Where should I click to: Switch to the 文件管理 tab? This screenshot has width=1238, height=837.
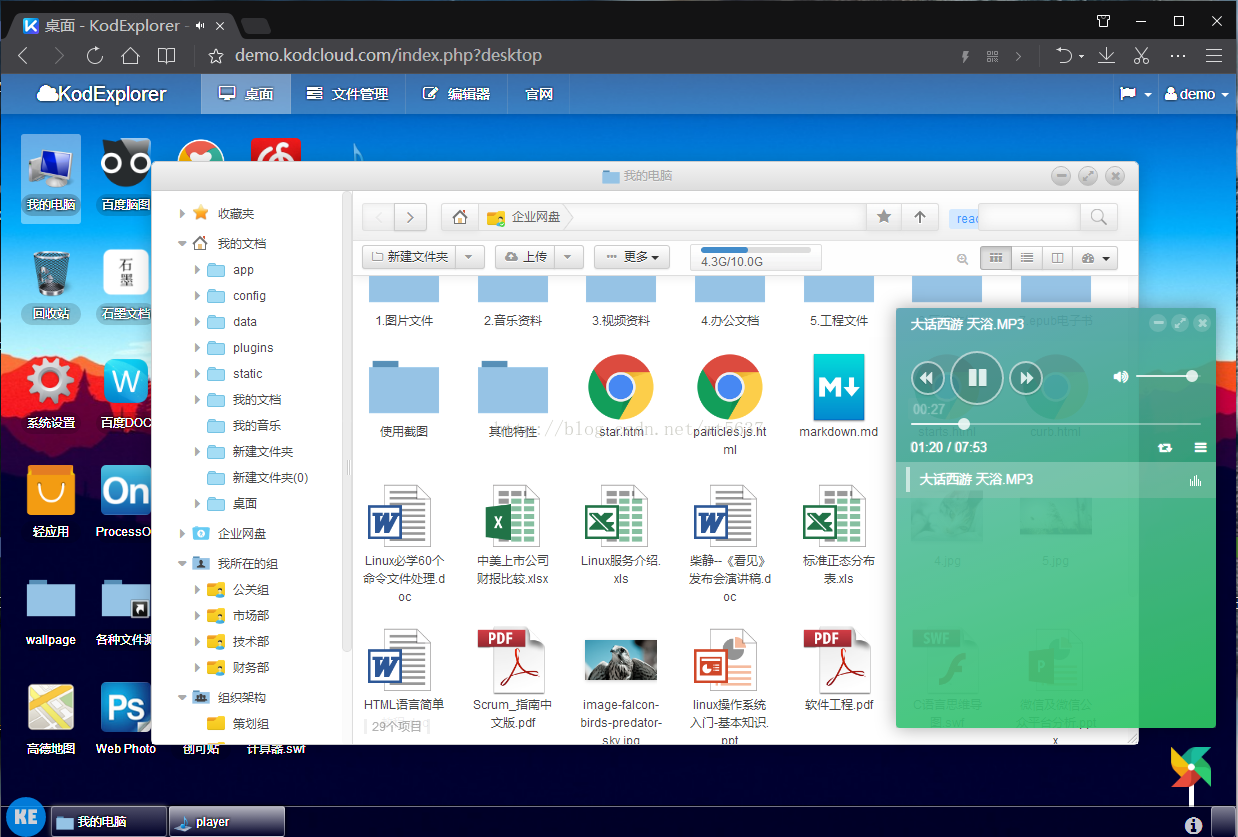347,94
